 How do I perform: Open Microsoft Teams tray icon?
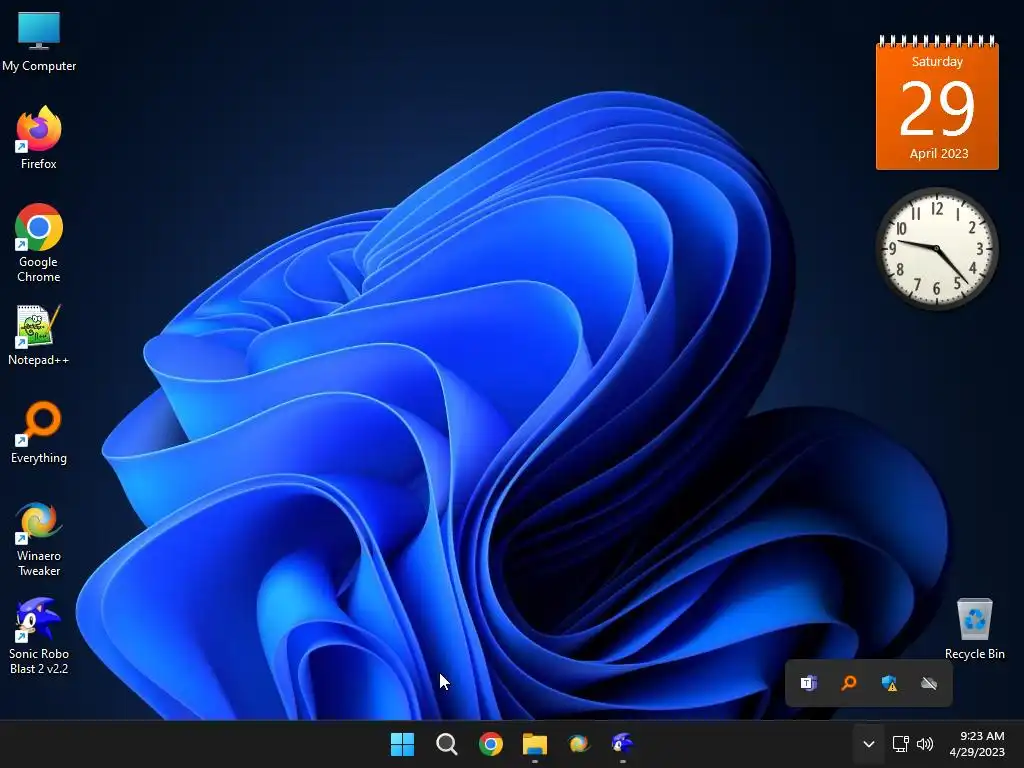point(808,683)
